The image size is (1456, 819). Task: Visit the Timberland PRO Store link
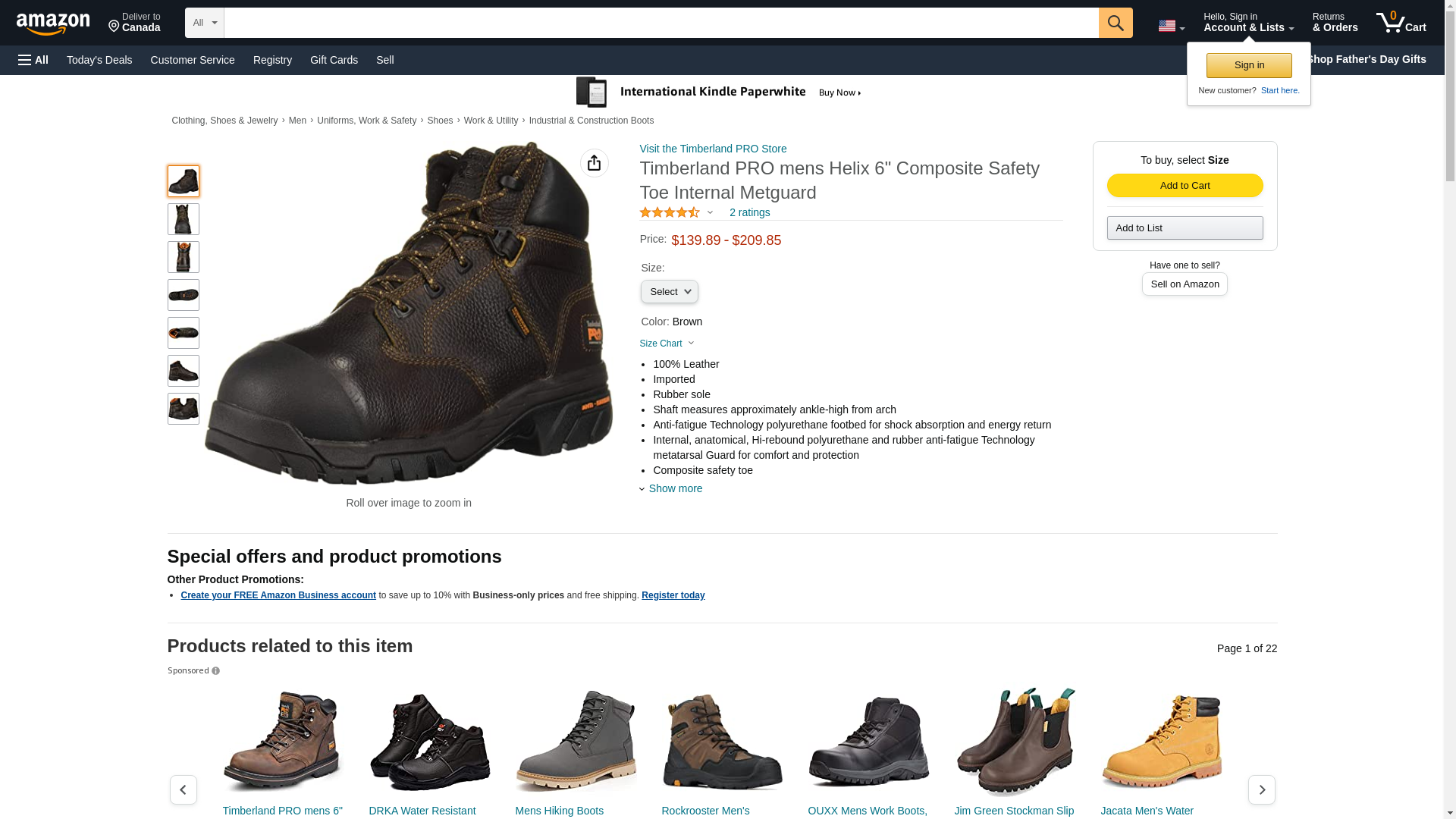click(713, 149)
